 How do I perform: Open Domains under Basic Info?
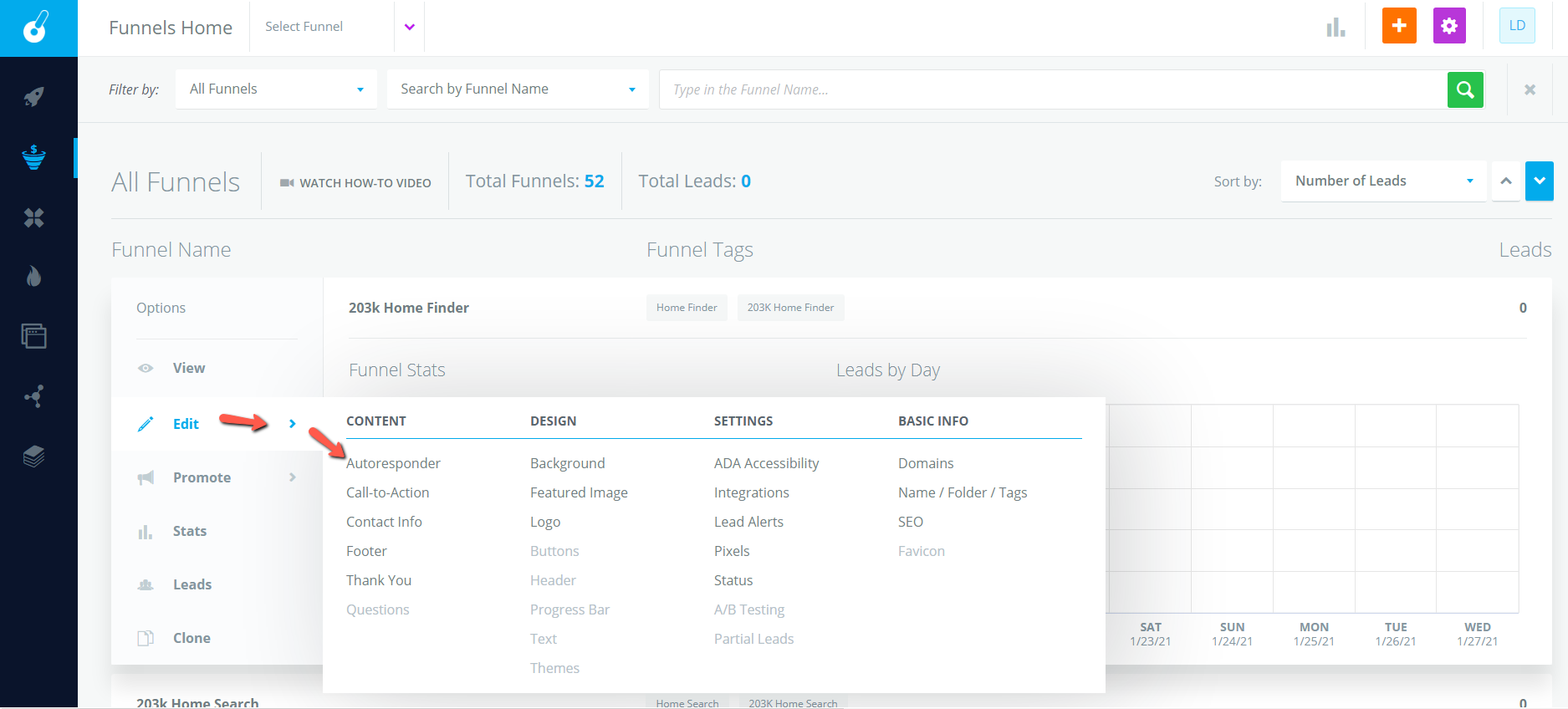click(926, 463)
